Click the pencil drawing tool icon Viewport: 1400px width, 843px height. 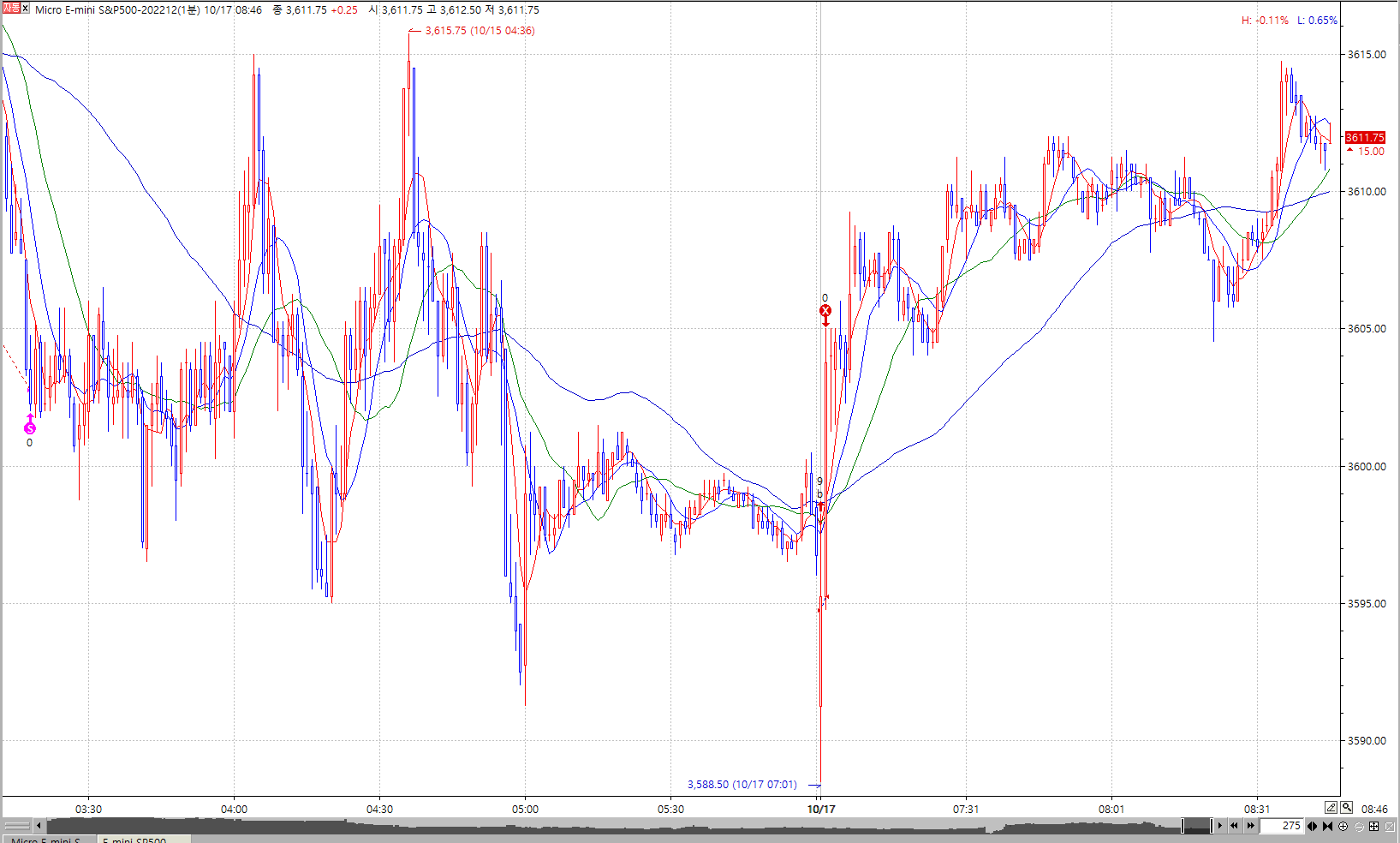[x=1331, y=807]
